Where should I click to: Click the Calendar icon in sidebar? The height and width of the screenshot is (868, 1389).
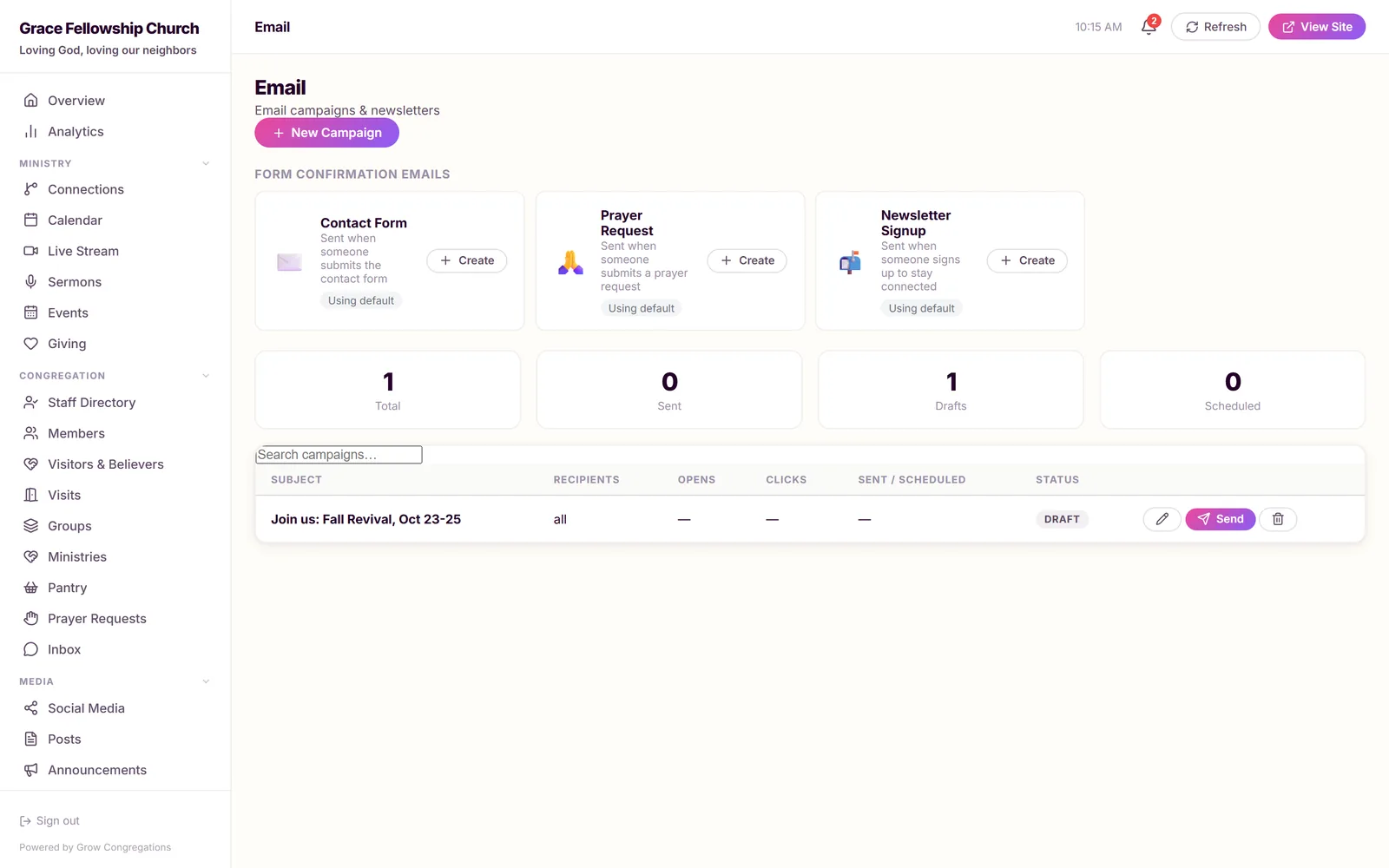tap(31, 220)
